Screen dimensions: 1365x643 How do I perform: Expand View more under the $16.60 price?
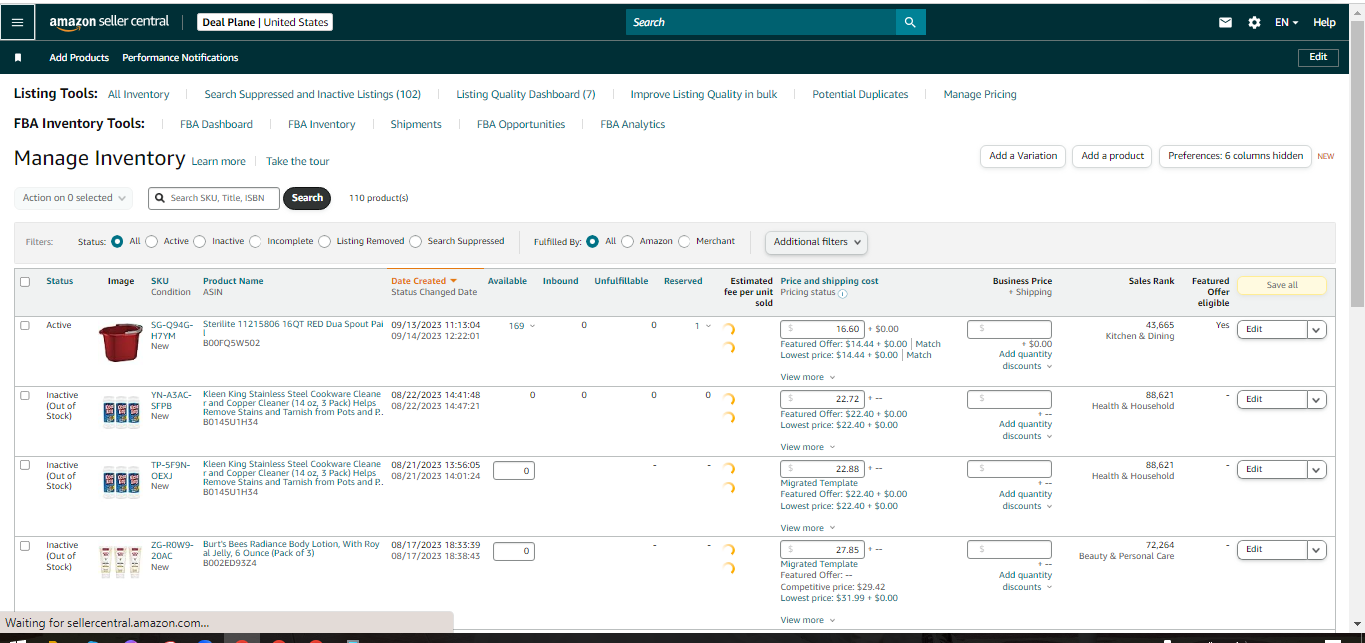(807, 377)
